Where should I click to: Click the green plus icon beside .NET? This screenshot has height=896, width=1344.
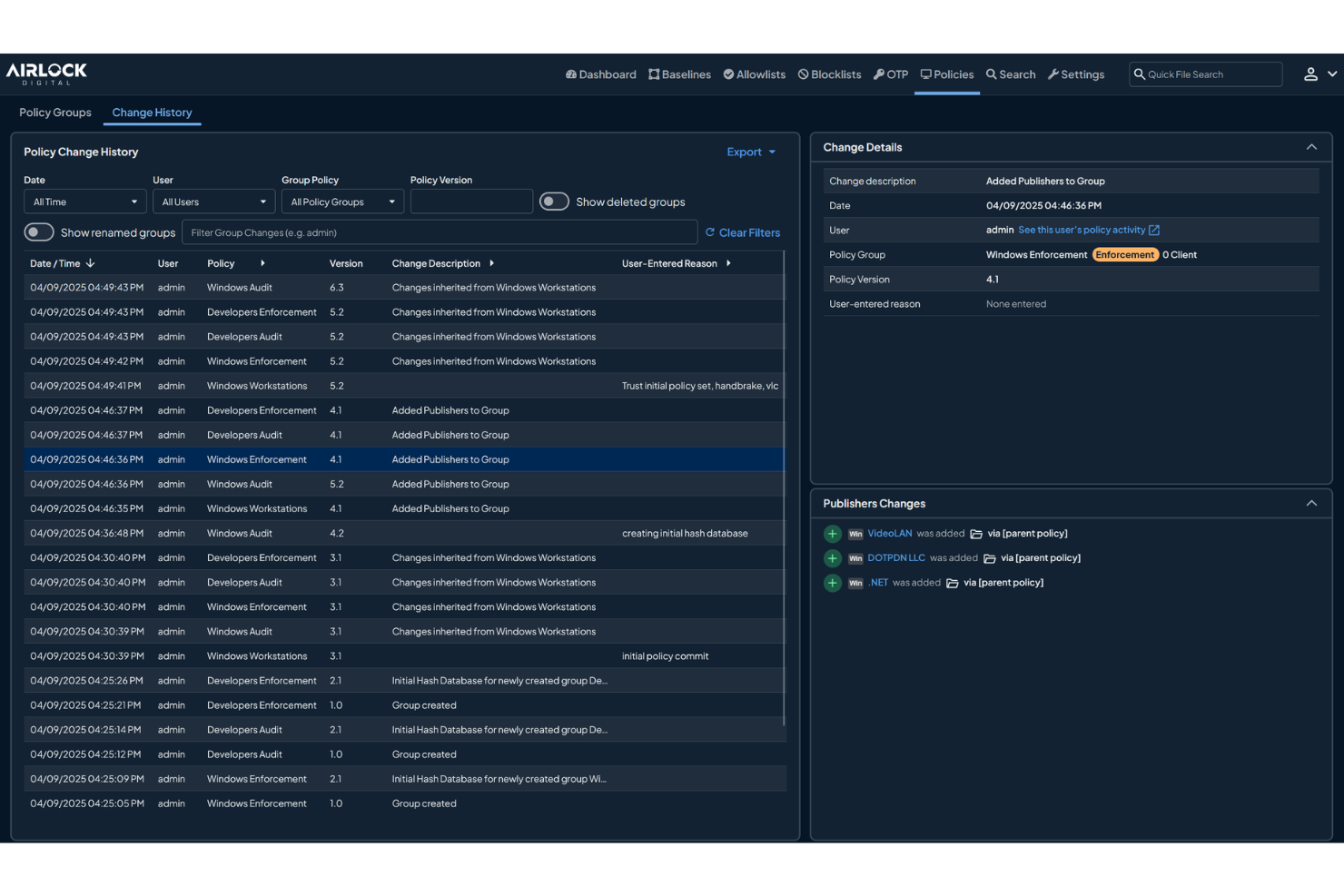(x=833, y=582)
